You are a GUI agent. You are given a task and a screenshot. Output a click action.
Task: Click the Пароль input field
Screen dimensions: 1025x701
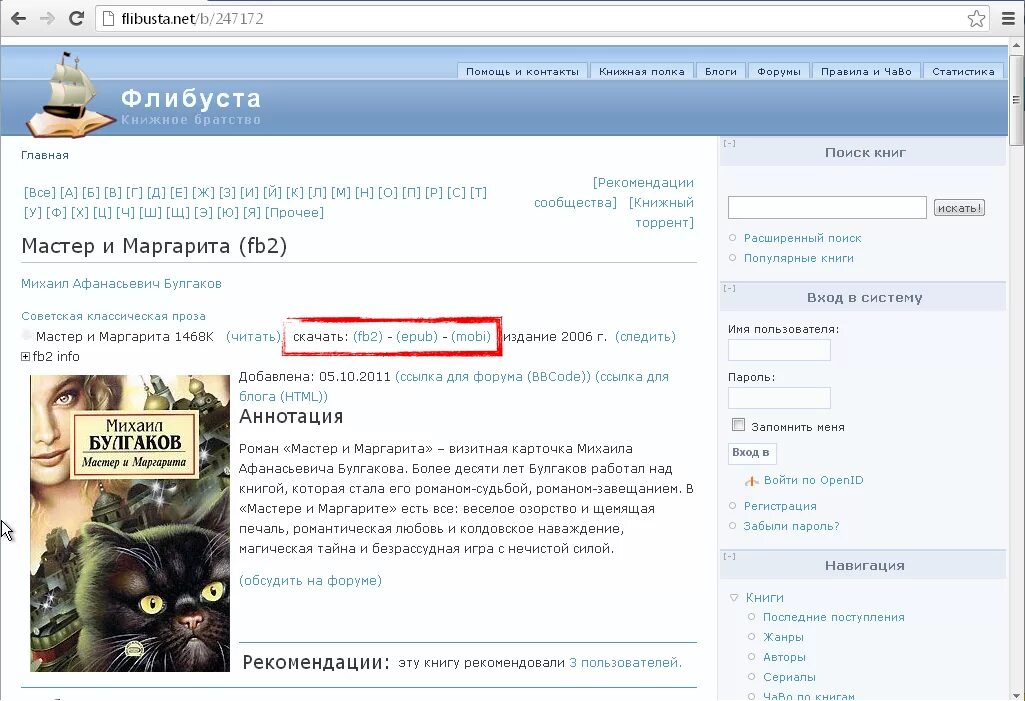pyautogui.click(x=779, y=398)
